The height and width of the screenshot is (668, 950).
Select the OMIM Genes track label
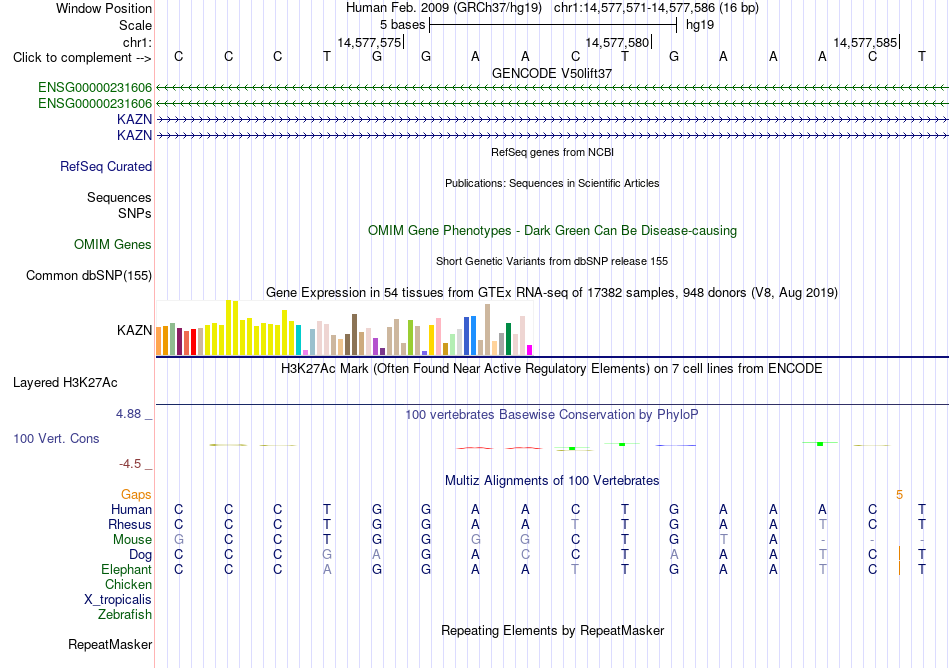(x=113, y=244)
